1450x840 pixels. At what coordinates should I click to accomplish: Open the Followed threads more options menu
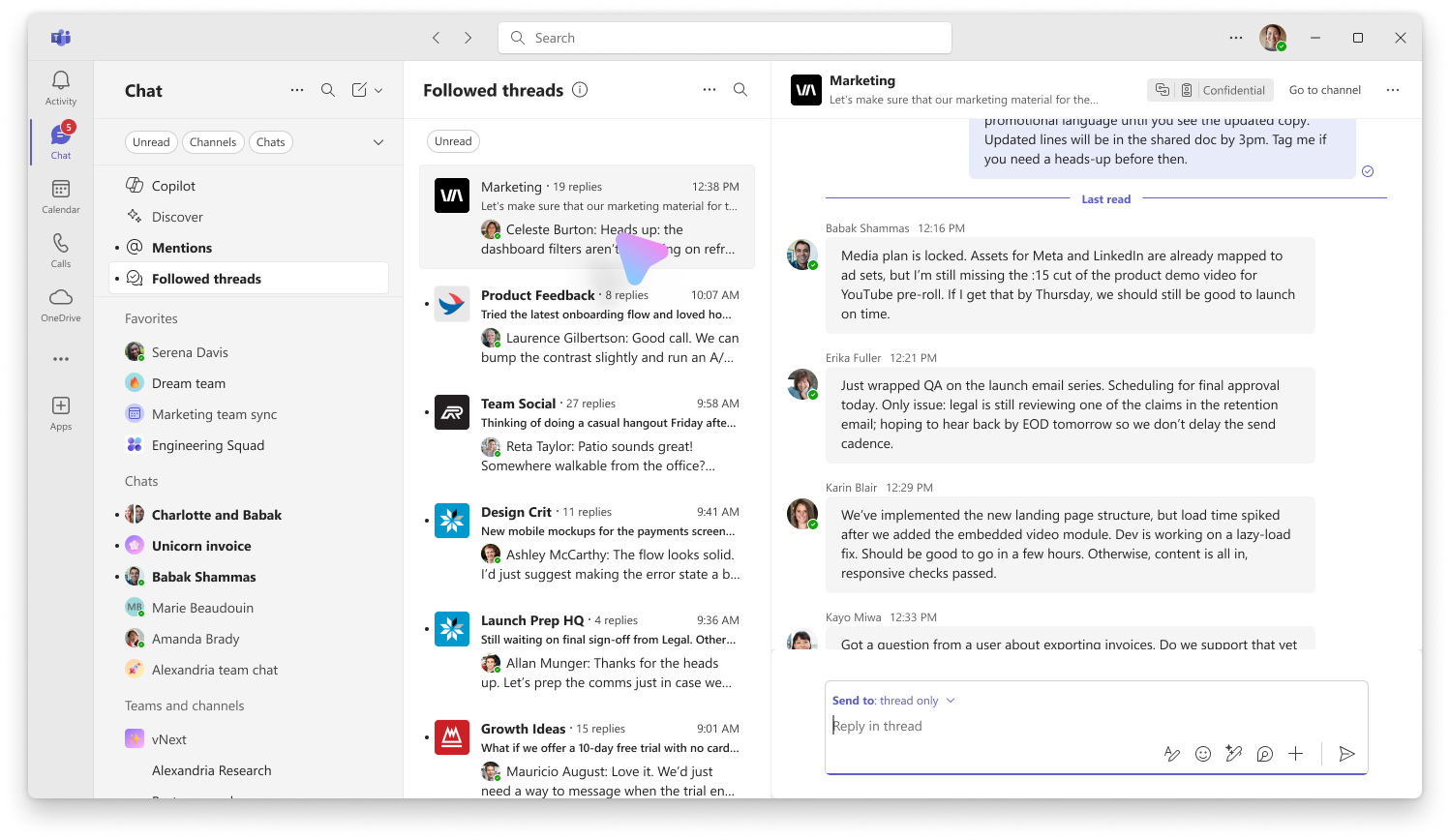[710, 89]
